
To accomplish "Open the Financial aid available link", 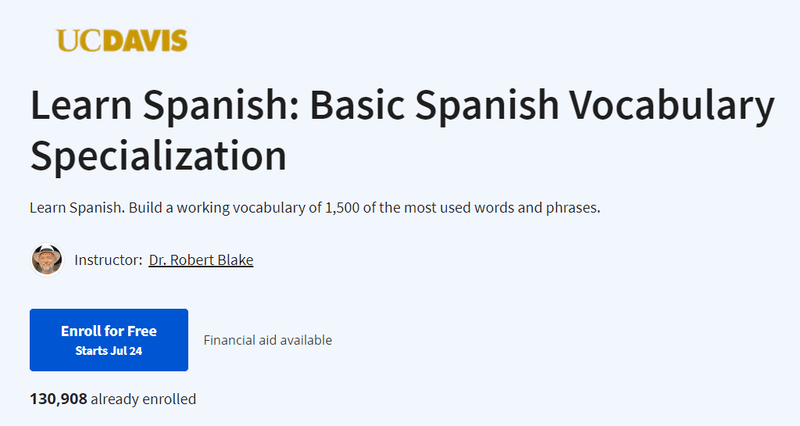I will [x=268, y=340].
